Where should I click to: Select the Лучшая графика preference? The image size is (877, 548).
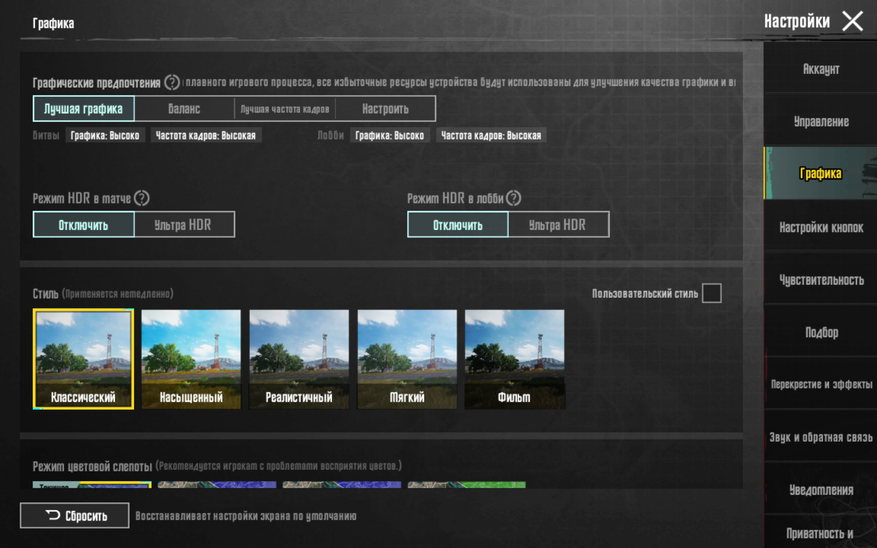click(83, 108)
